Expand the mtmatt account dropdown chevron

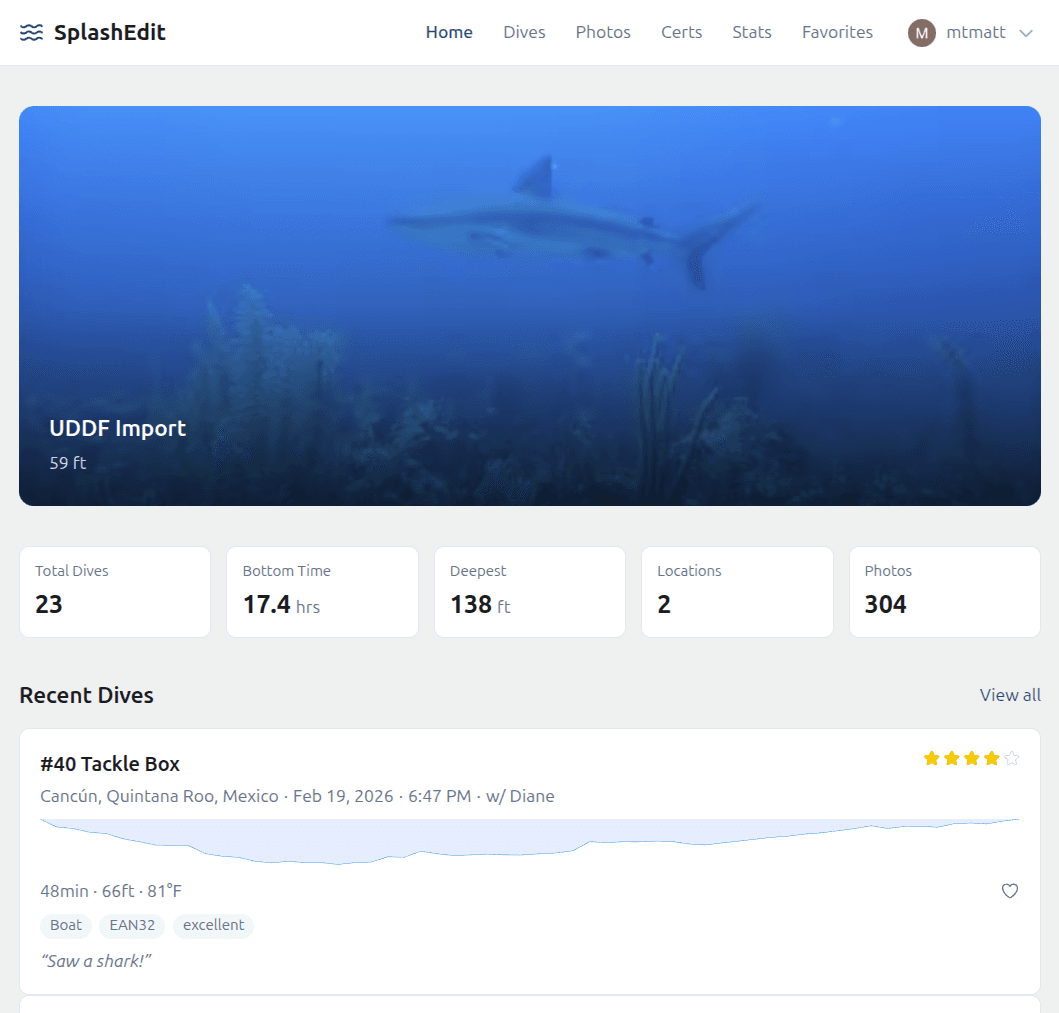(1027, 33)
